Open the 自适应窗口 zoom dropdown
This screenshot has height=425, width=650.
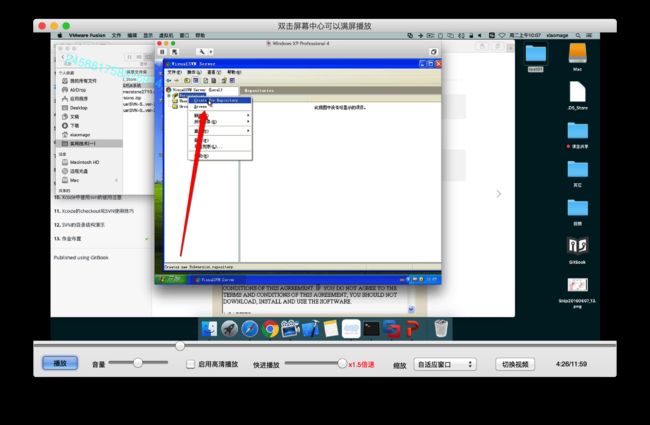click(445, 364)
